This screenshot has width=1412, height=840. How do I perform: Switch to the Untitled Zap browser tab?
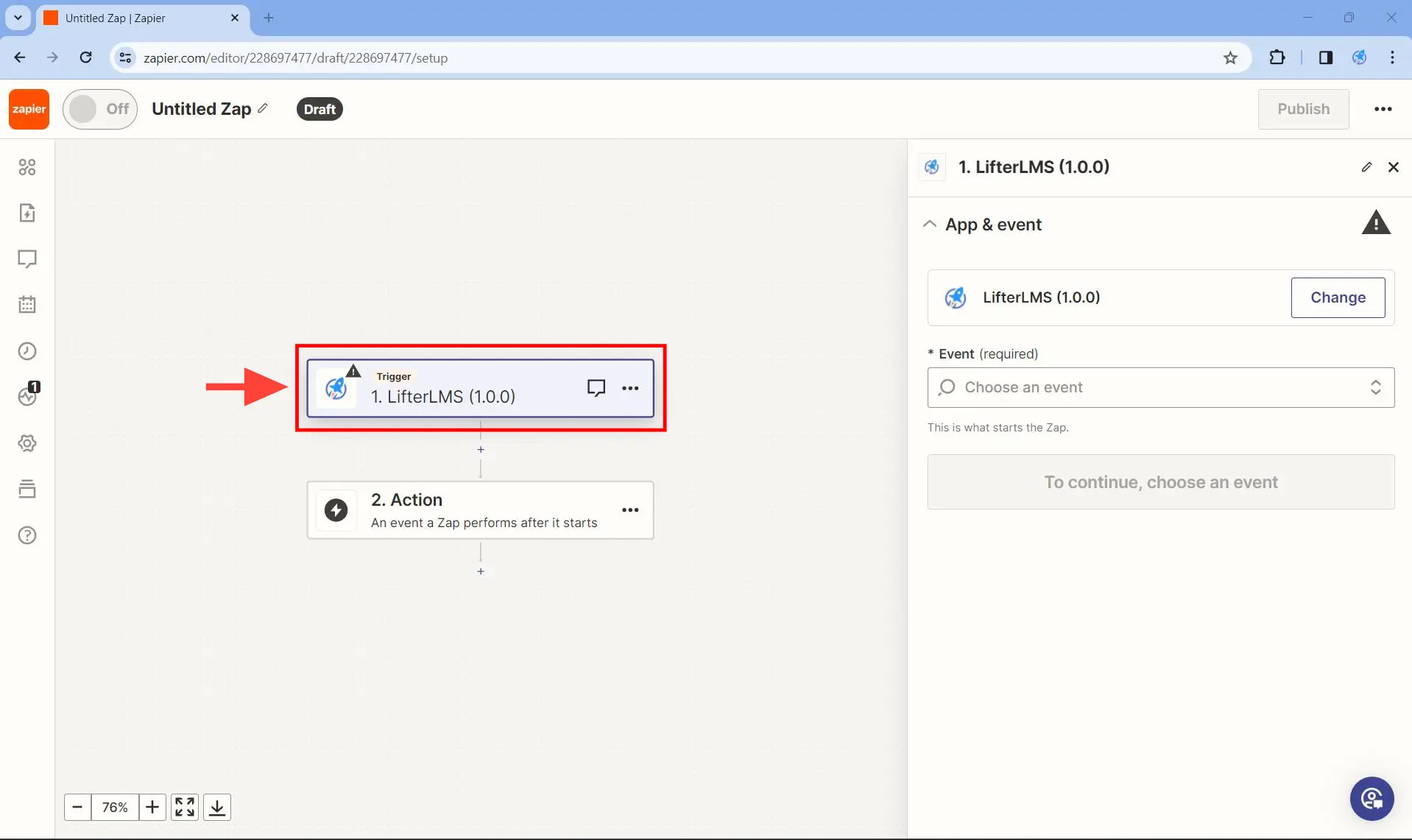133,18
